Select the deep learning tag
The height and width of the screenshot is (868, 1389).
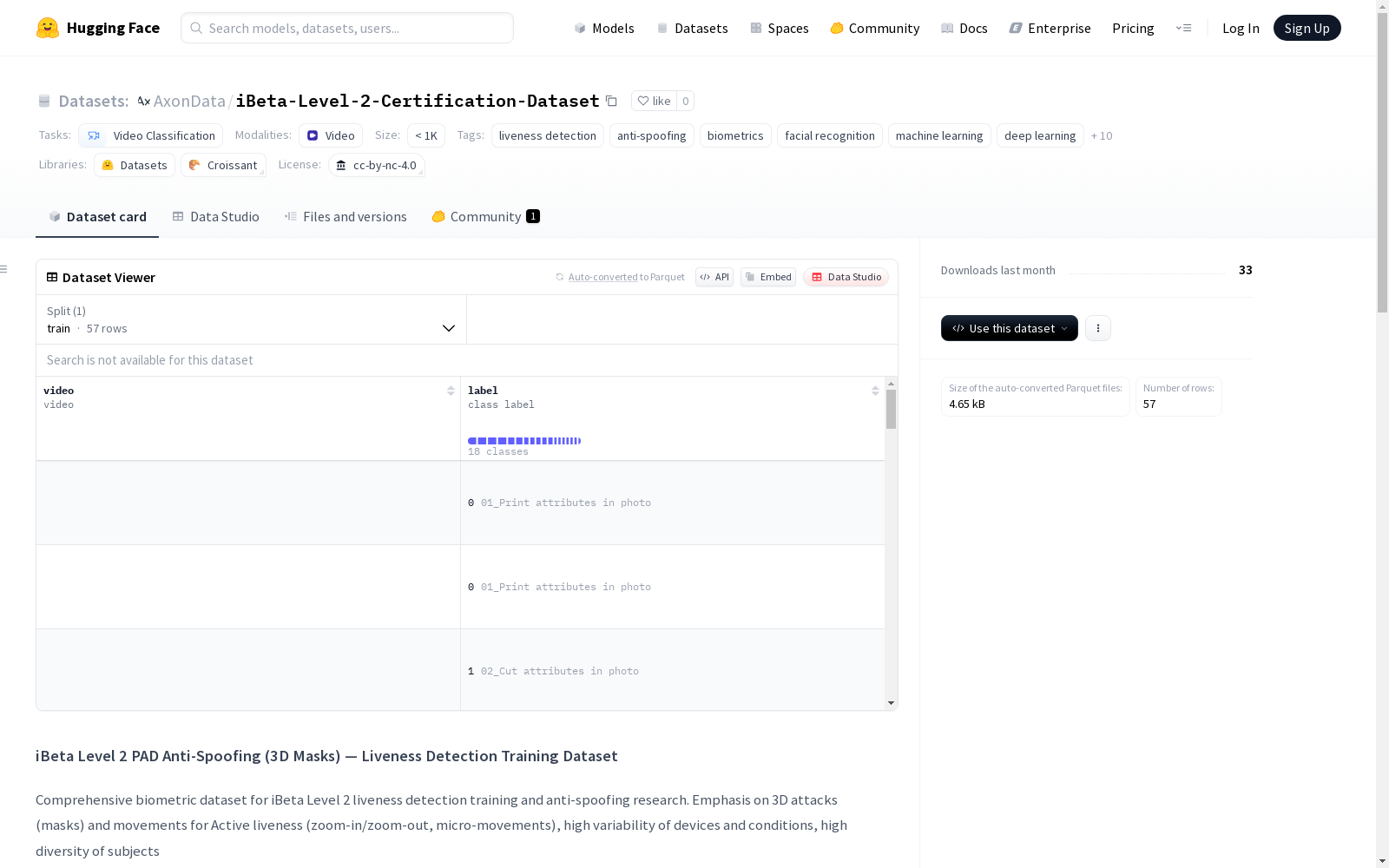click(1040, 135)
